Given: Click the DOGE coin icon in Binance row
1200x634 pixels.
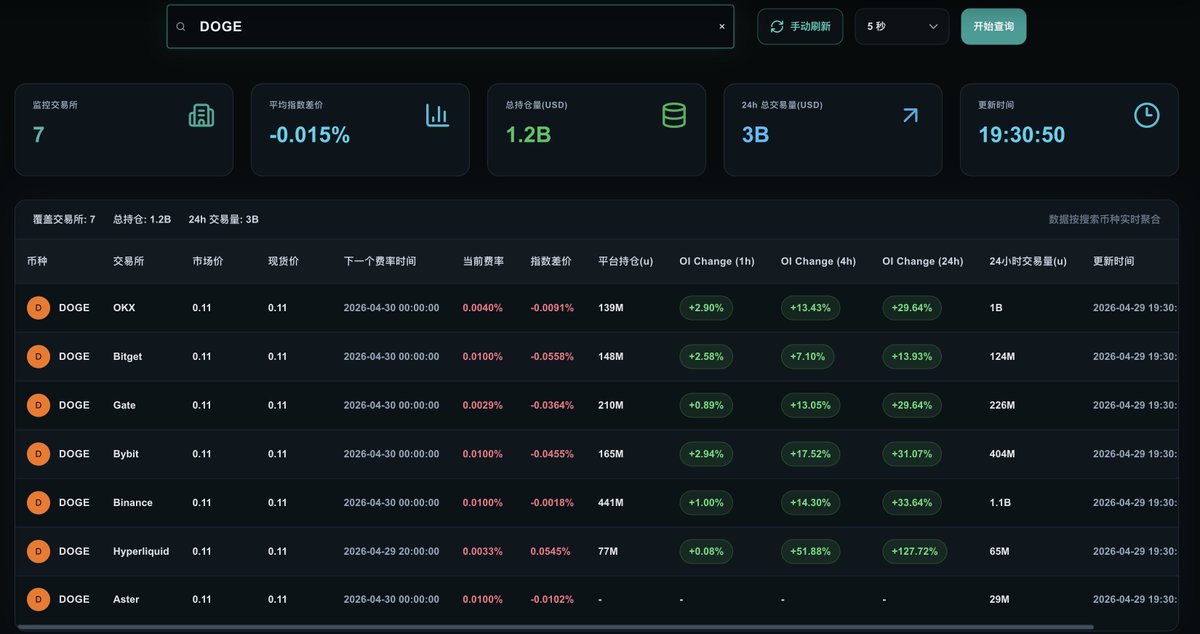Looking at the screenshot, I should (x=38, y=502).
